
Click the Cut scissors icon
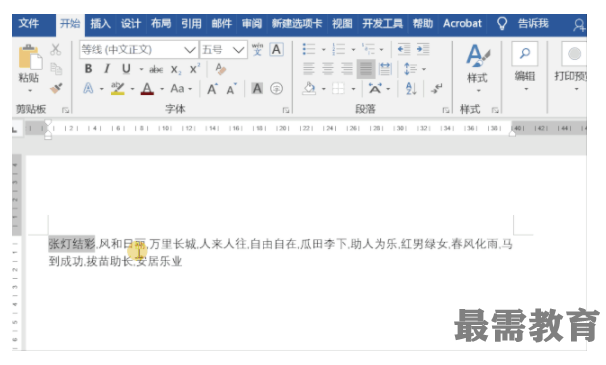click(56, 49)
